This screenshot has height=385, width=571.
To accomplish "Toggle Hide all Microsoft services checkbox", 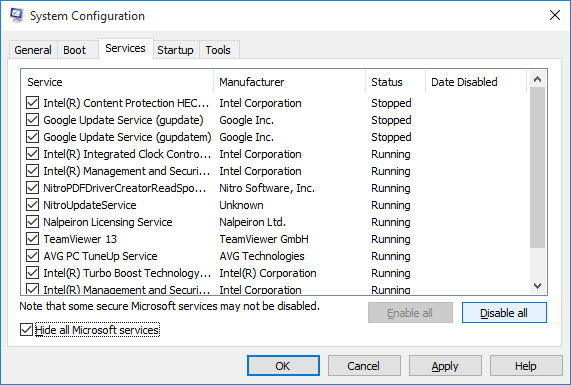I will pyautogui.click(x=26, y=330).
